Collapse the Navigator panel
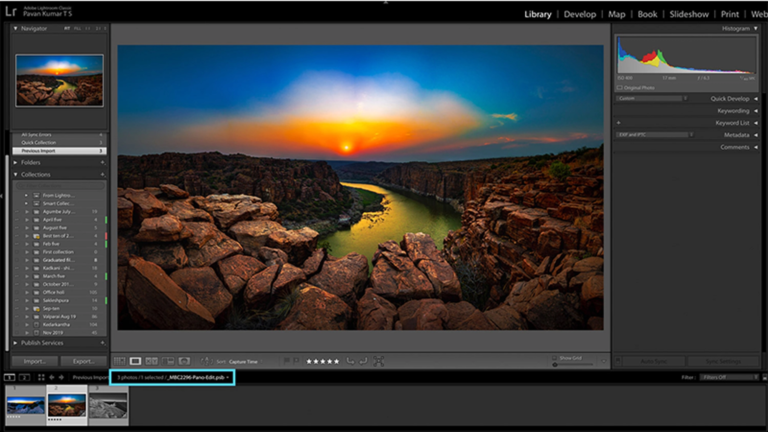The width and height of the screenshot is (768, 432). point(16,29)
